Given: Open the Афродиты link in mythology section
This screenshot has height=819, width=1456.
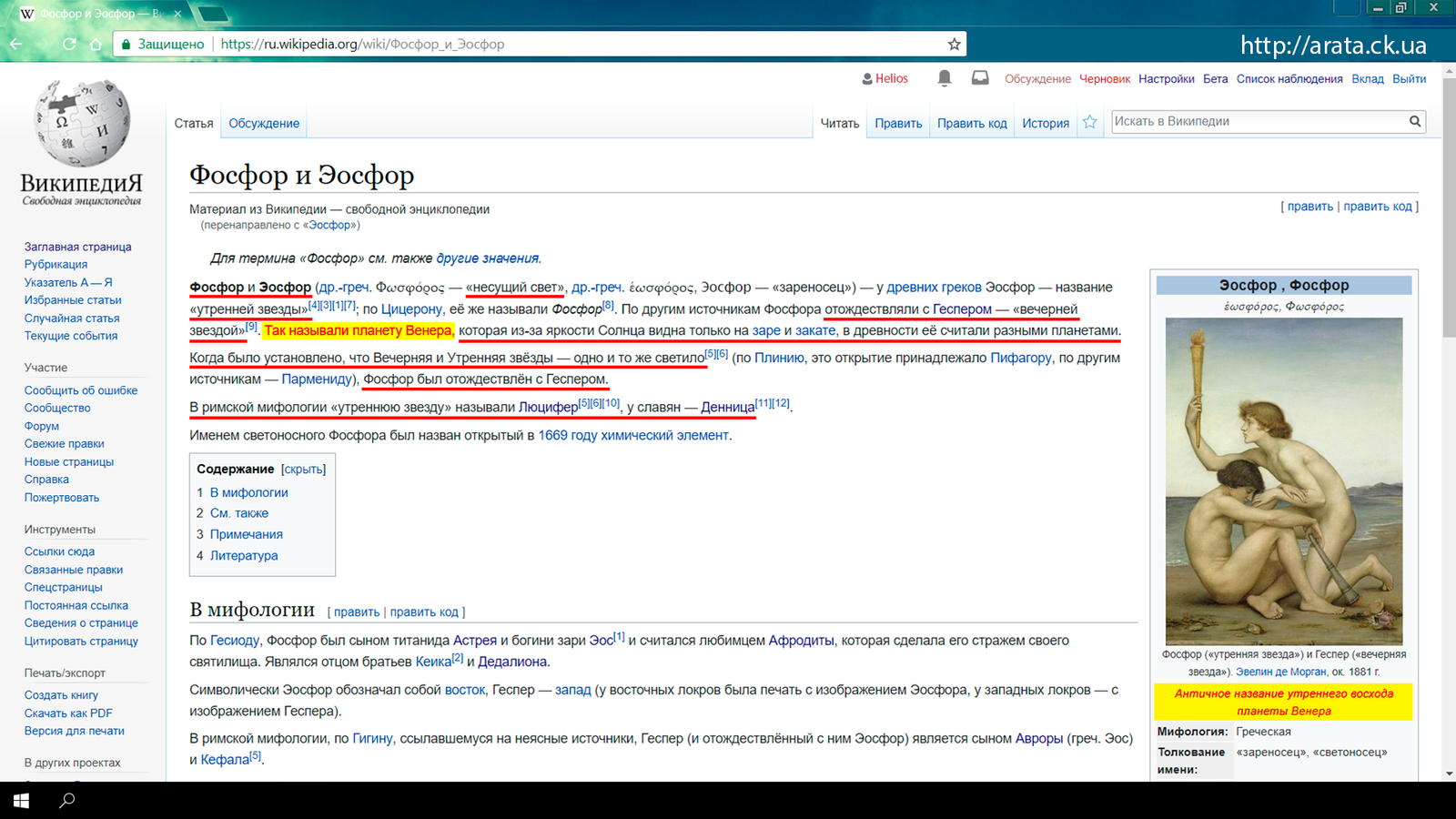Looking at the screenshot, I should 801,640.
